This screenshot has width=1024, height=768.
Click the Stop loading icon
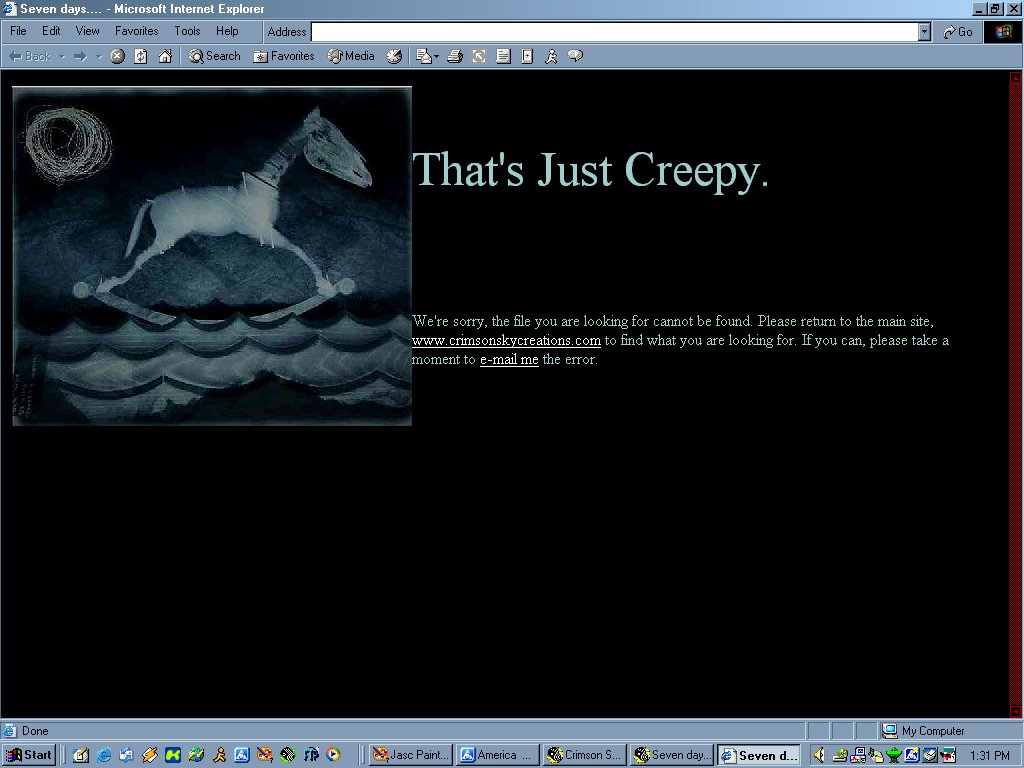pos(117,56)
